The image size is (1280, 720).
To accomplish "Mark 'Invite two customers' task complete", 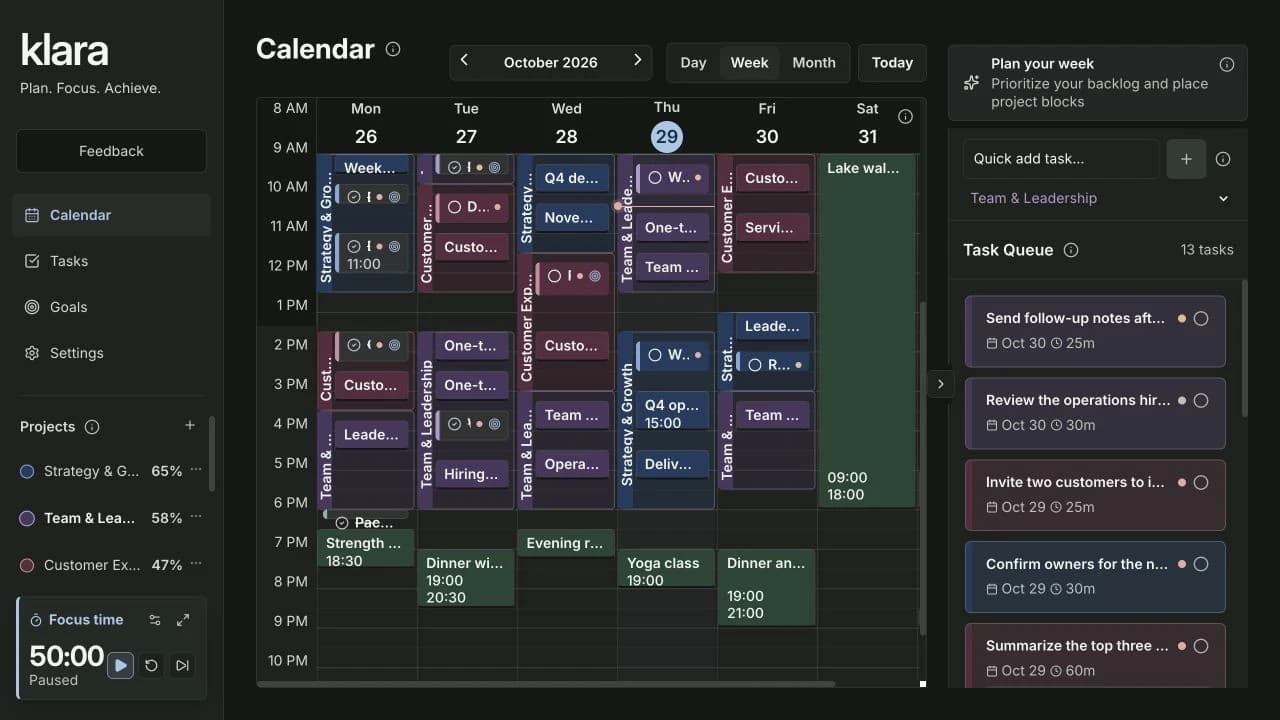I will pyautogui.click(x=1201, y=482).
